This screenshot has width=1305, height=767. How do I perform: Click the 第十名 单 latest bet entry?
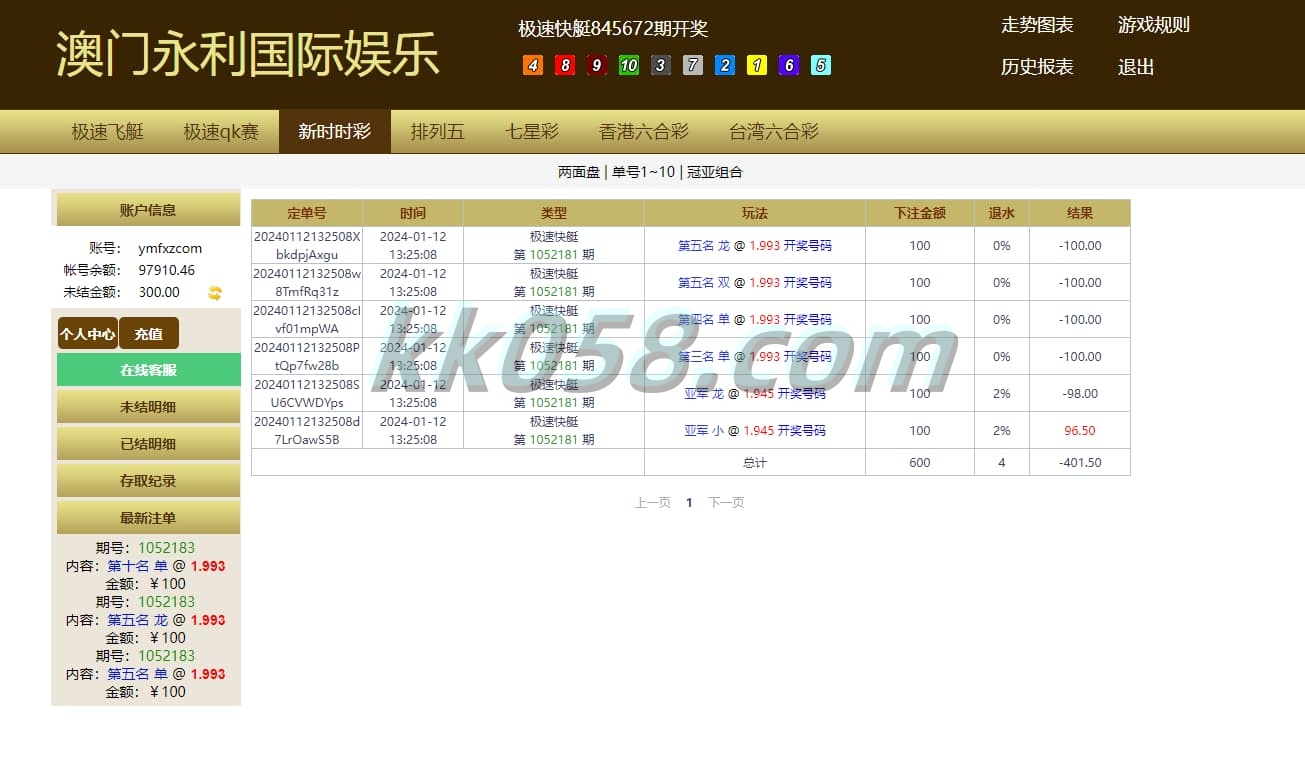tap(138, 566)
